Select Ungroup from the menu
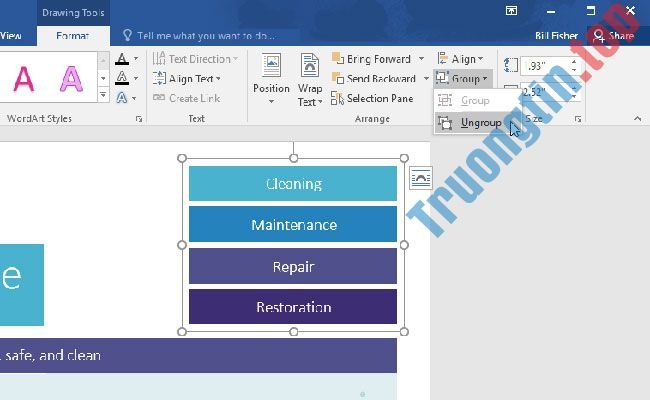This screenshot has height=400, width=650. (471, 123)
